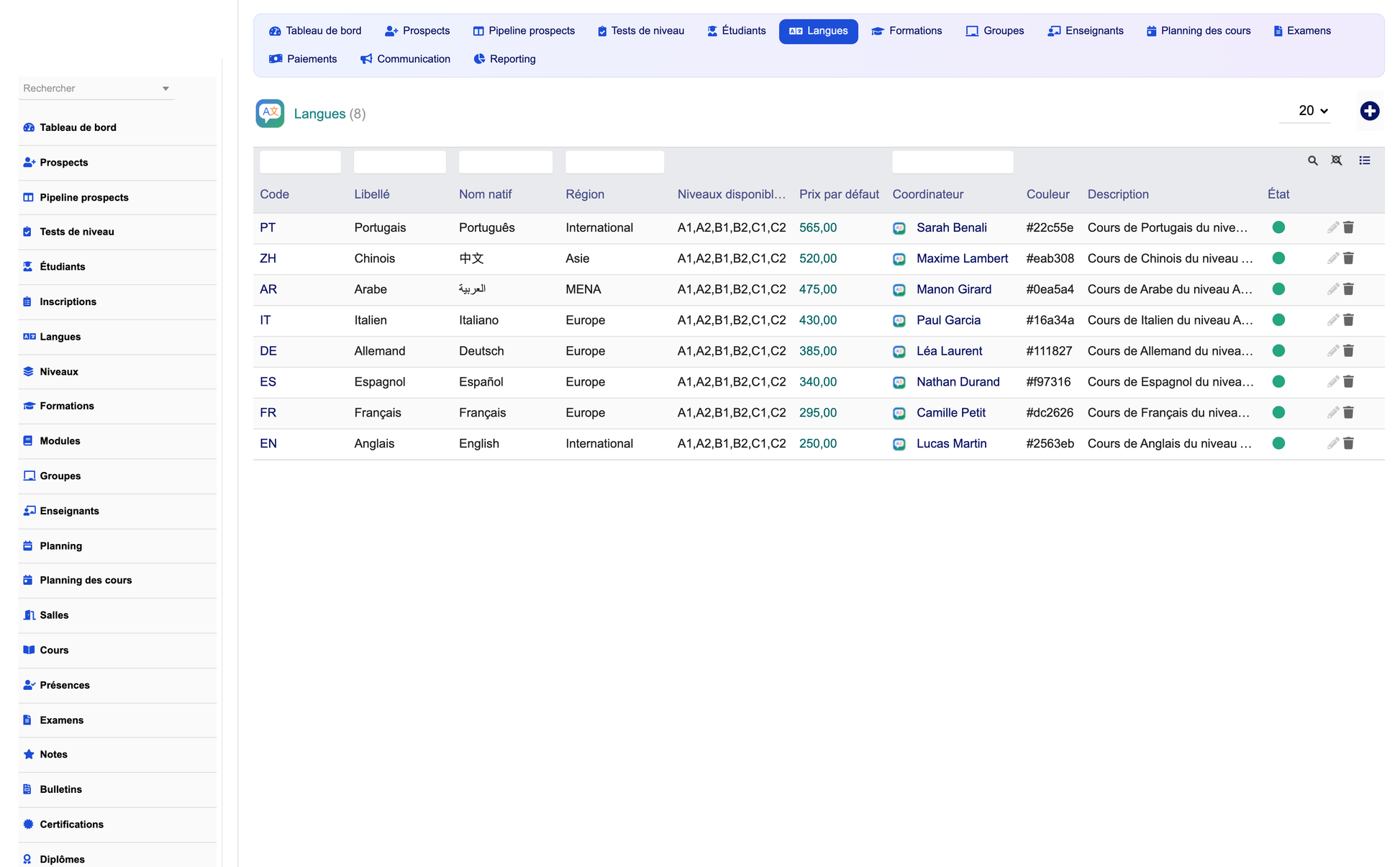
Task: Click the Région column filter field
Action: pyautogui.click(x=614, y=162)
